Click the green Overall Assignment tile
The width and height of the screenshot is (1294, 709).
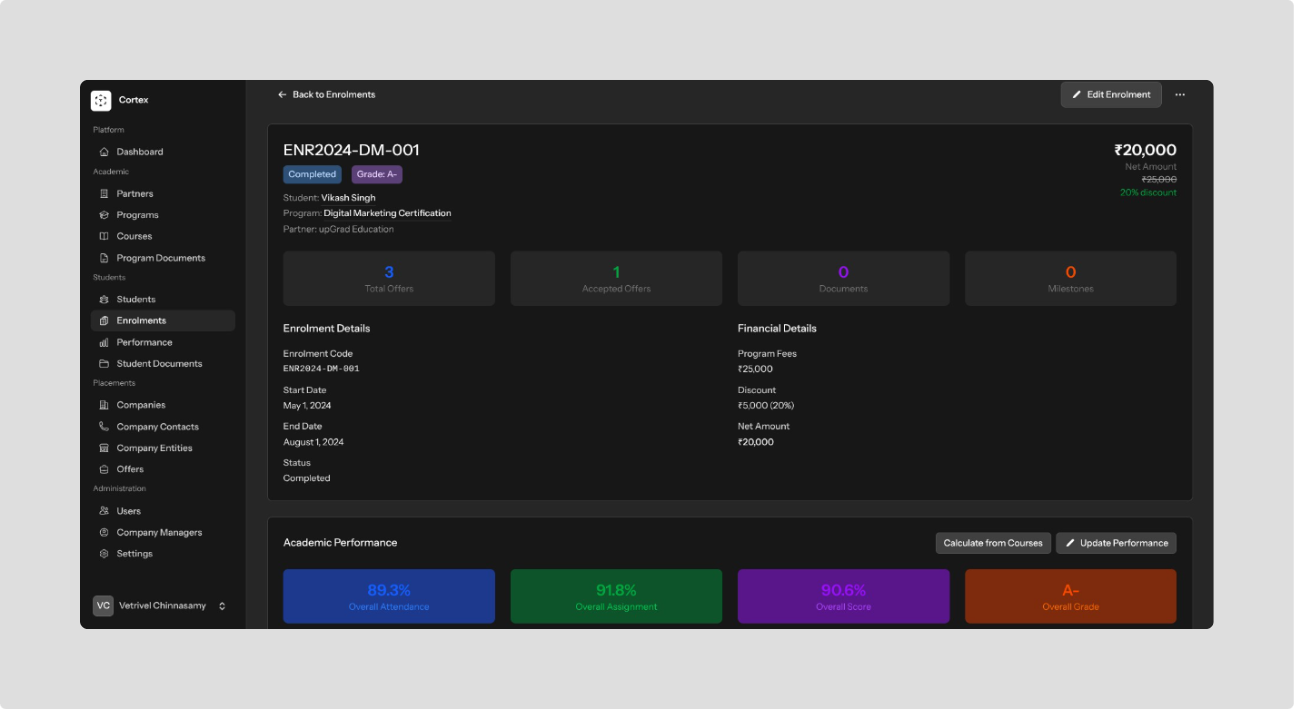616,596
